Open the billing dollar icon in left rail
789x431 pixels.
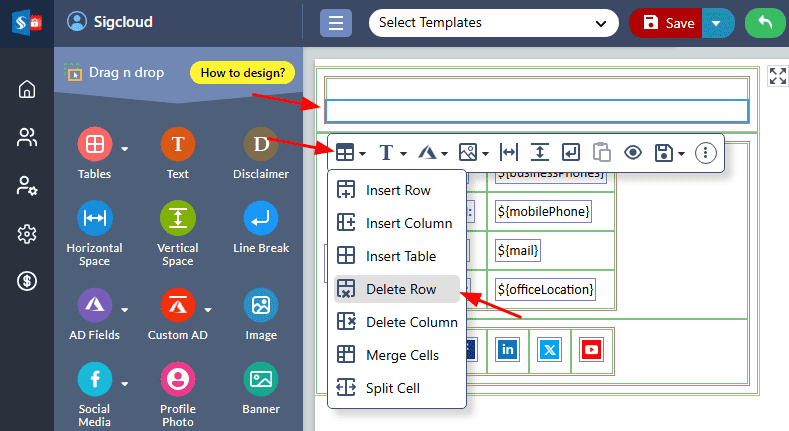[27, 282]
